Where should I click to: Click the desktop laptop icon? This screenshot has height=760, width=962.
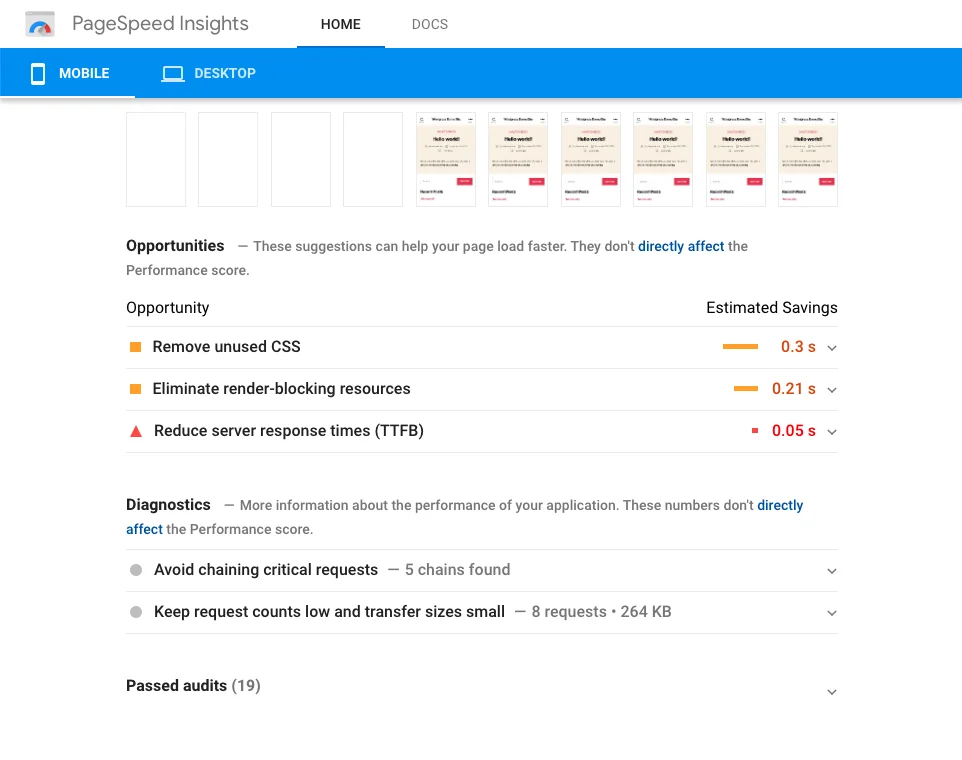pos(173,74)
